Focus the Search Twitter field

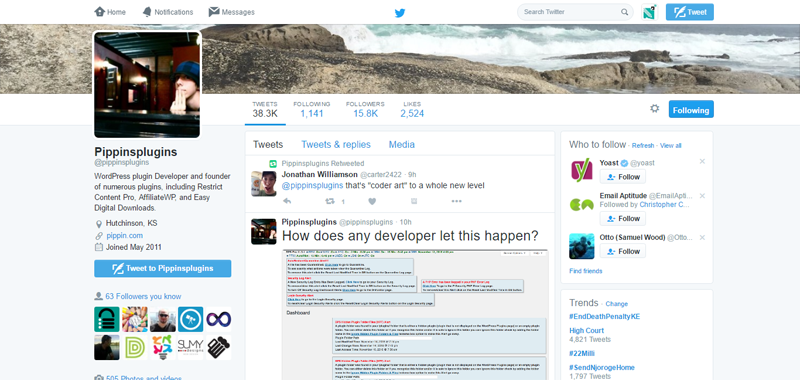coord(575,12)
